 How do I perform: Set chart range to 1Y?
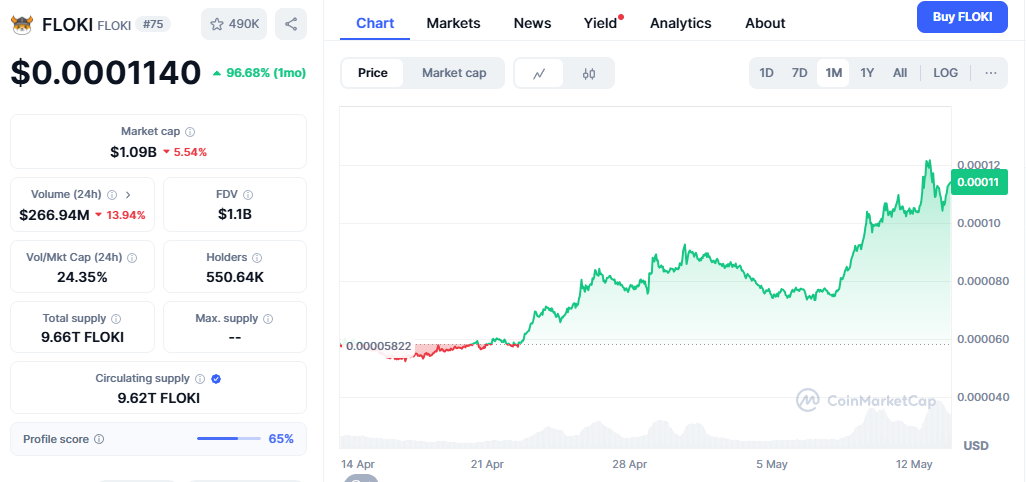coord(867,73)
